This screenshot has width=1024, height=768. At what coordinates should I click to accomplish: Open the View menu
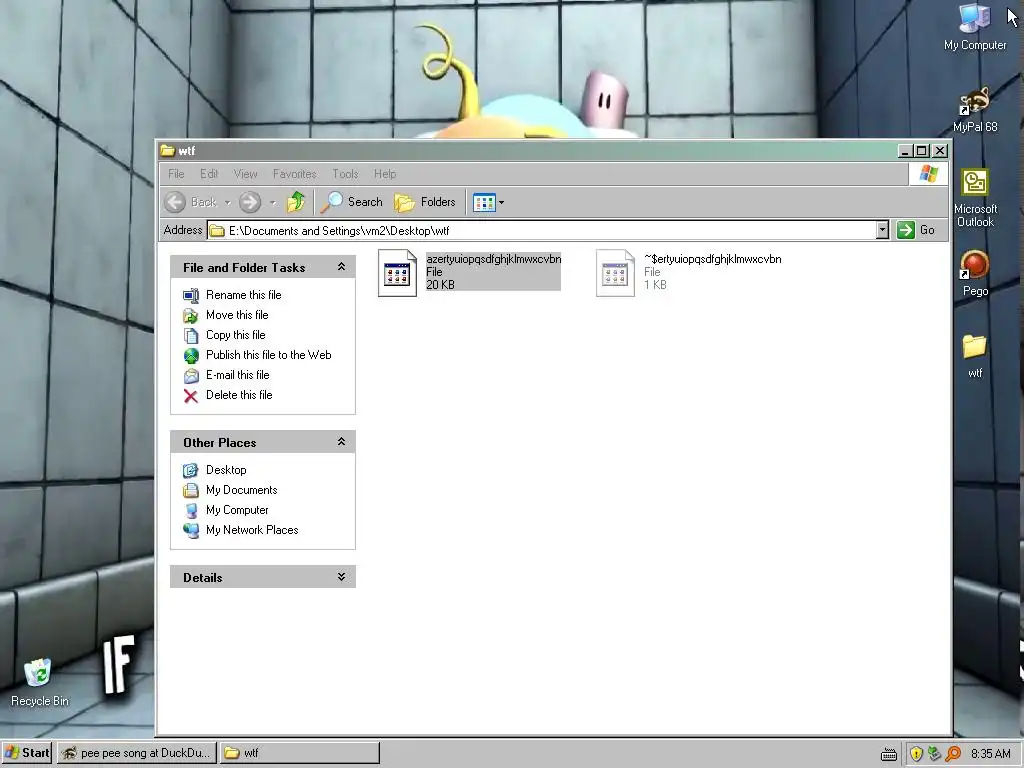(246, 174)
